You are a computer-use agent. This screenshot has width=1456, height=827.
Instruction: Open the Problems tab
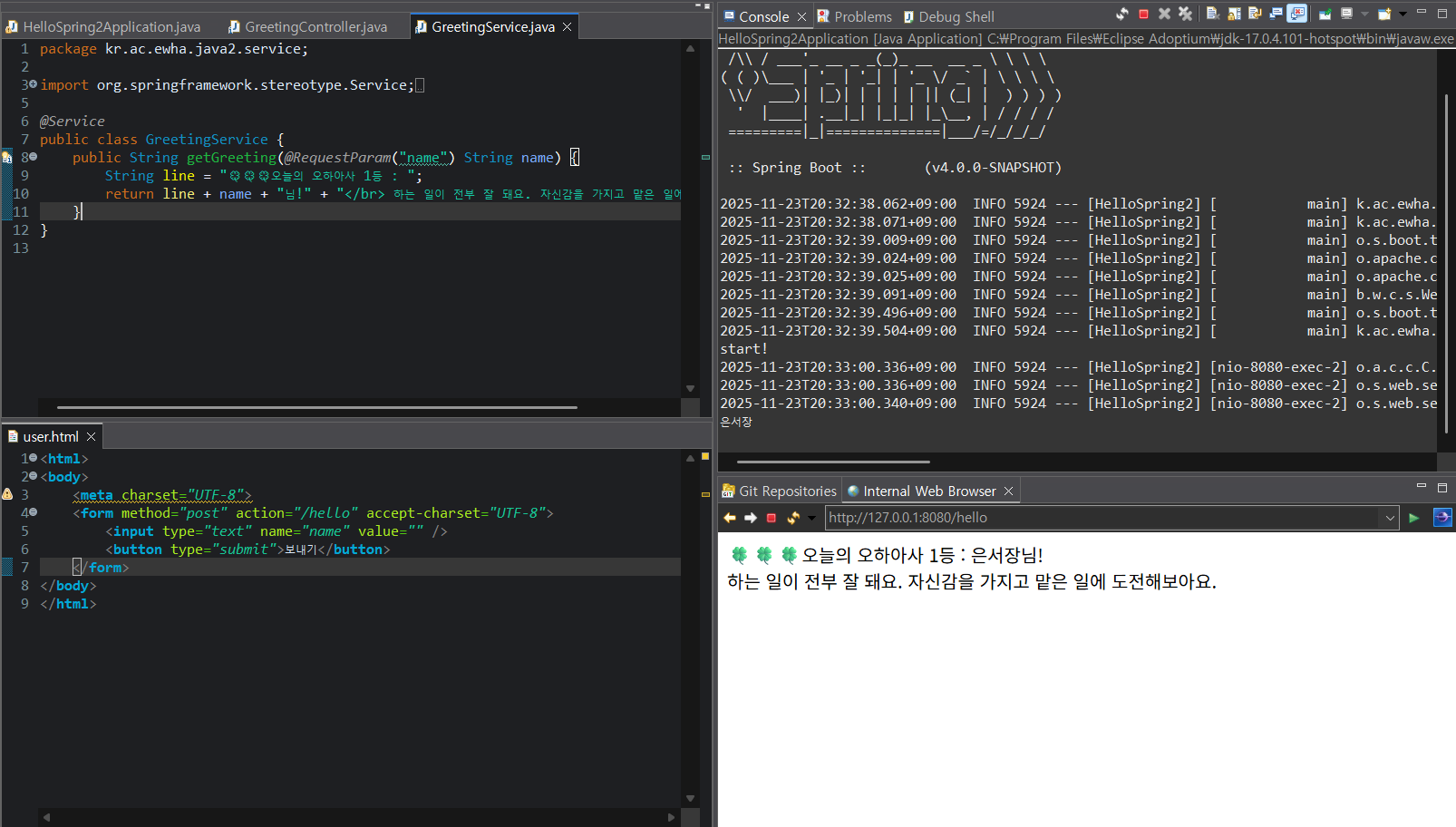(854, 16)
